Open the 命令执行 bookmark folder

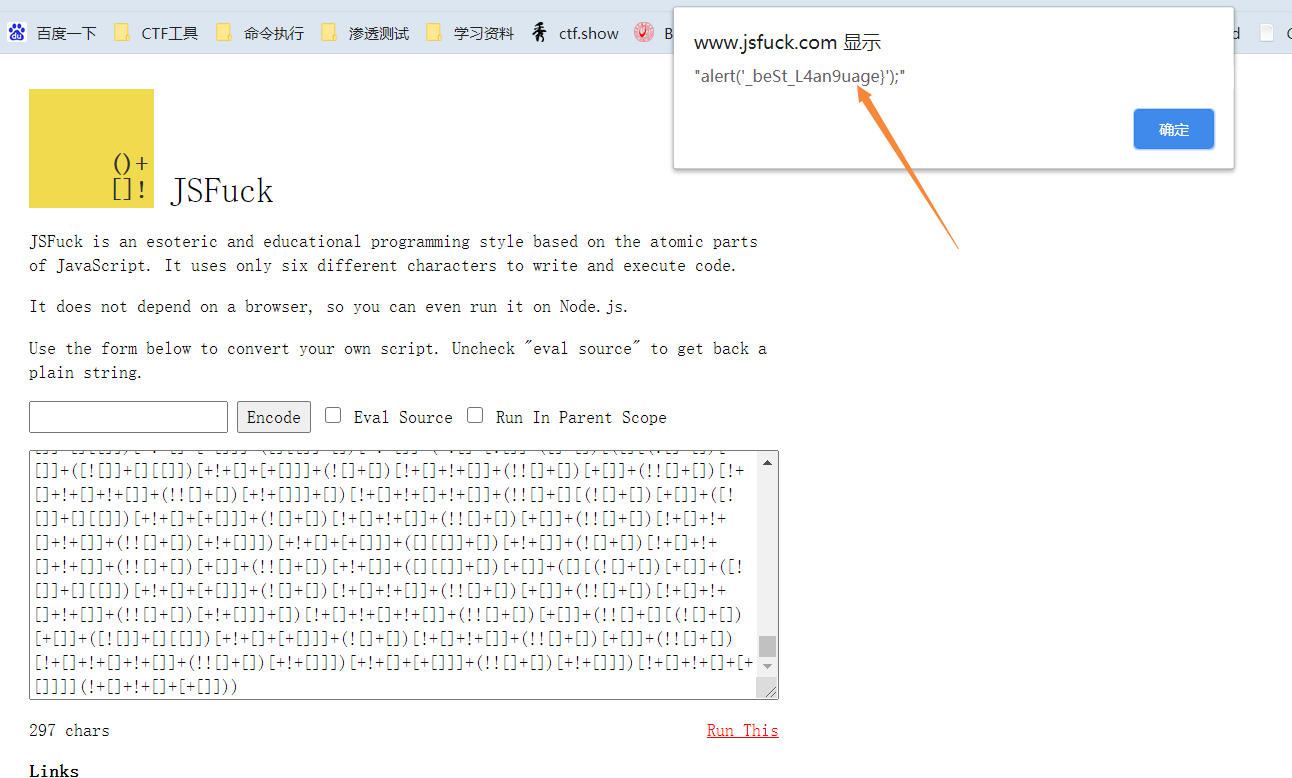(x=260, y=33)
